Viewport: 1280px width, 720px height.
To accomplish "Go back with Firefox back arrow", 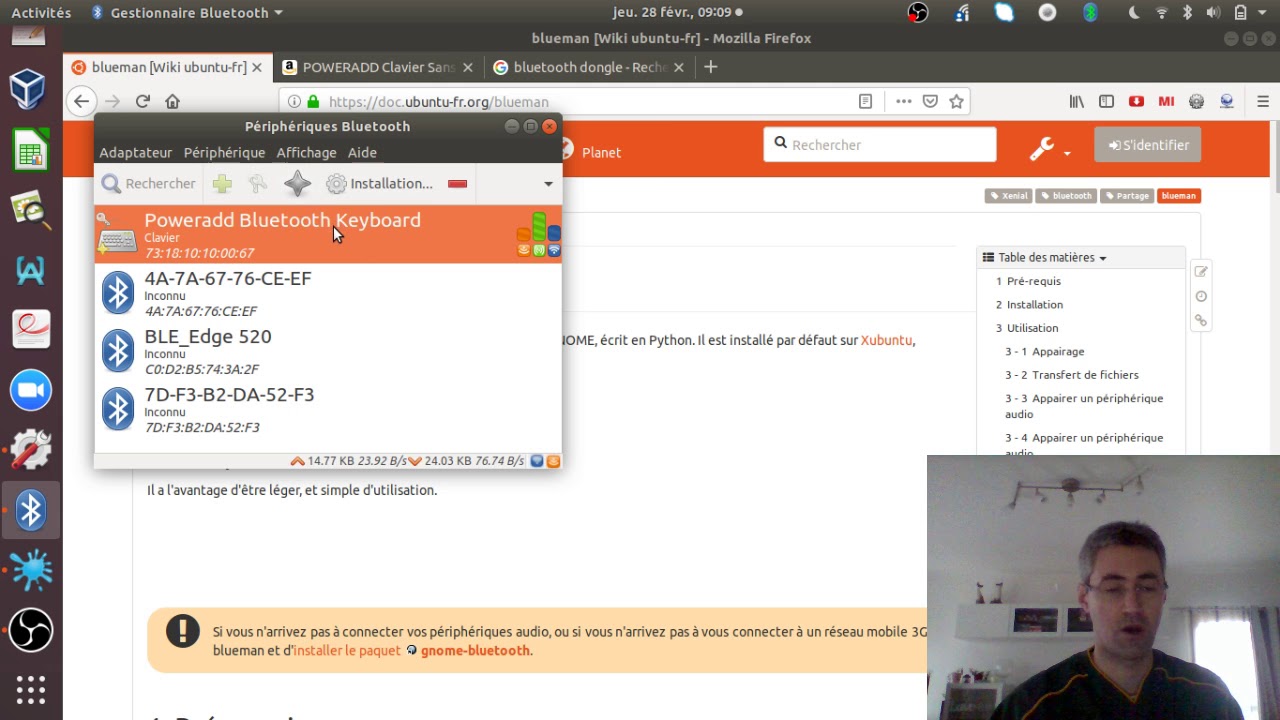I will 82,101.
